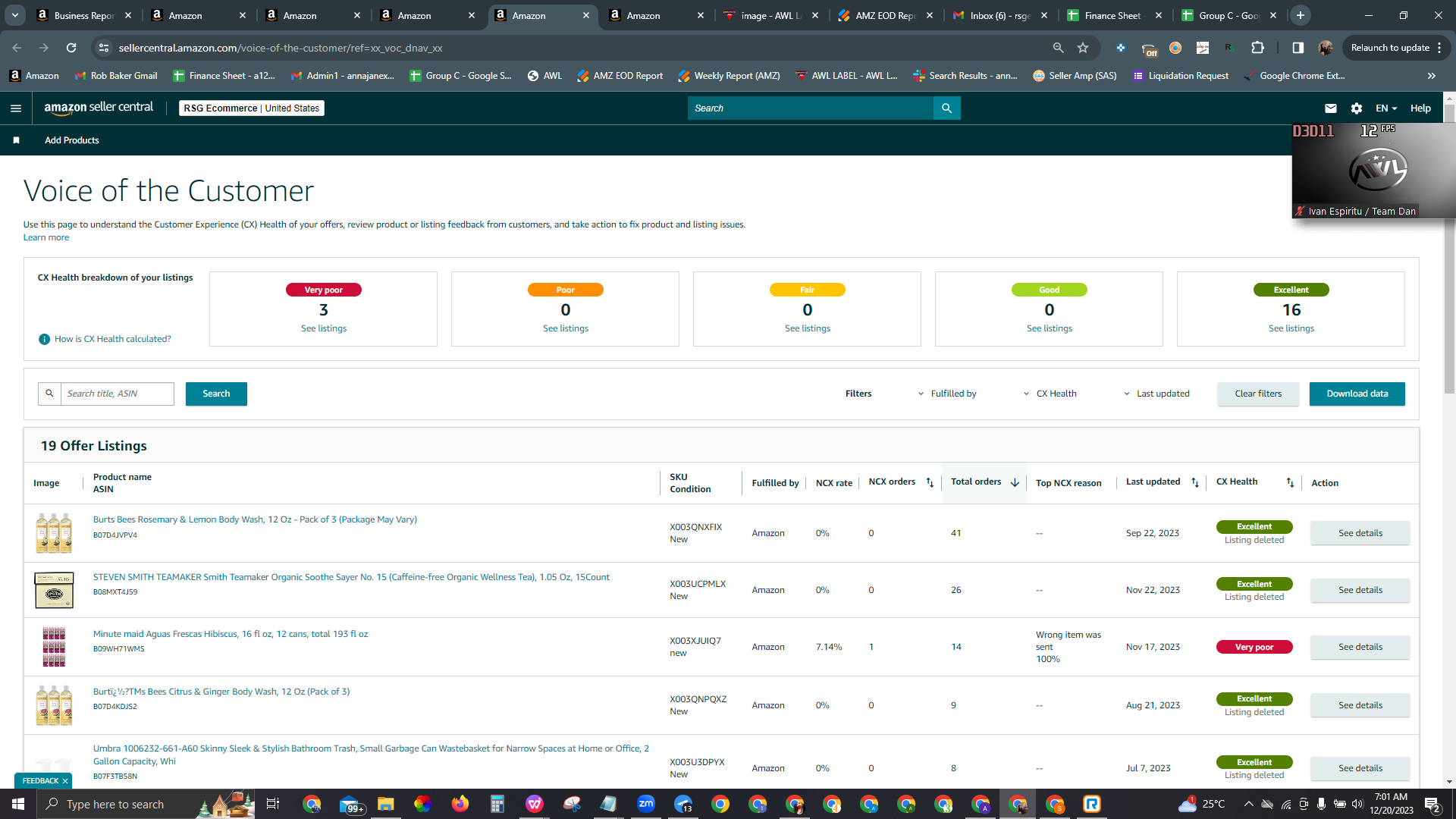1456x819 pixels.
Task: Expand the Last updated filter dropdown
Action: pyautogui.click(x=1156, y=394)
